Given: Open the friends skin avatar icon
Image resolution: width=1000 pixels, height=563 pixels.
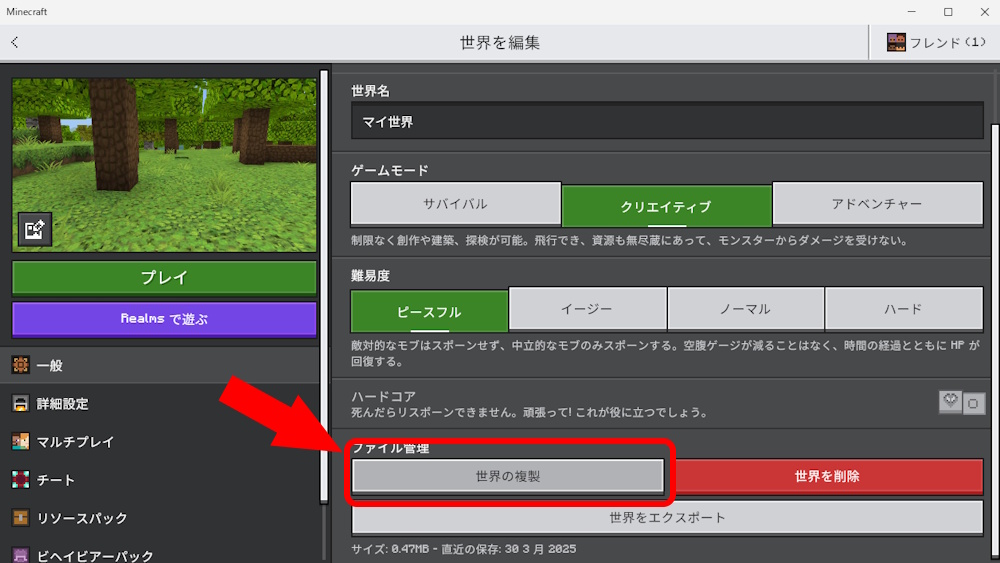Looking at the screenshot, I should [x=896, y=42].
